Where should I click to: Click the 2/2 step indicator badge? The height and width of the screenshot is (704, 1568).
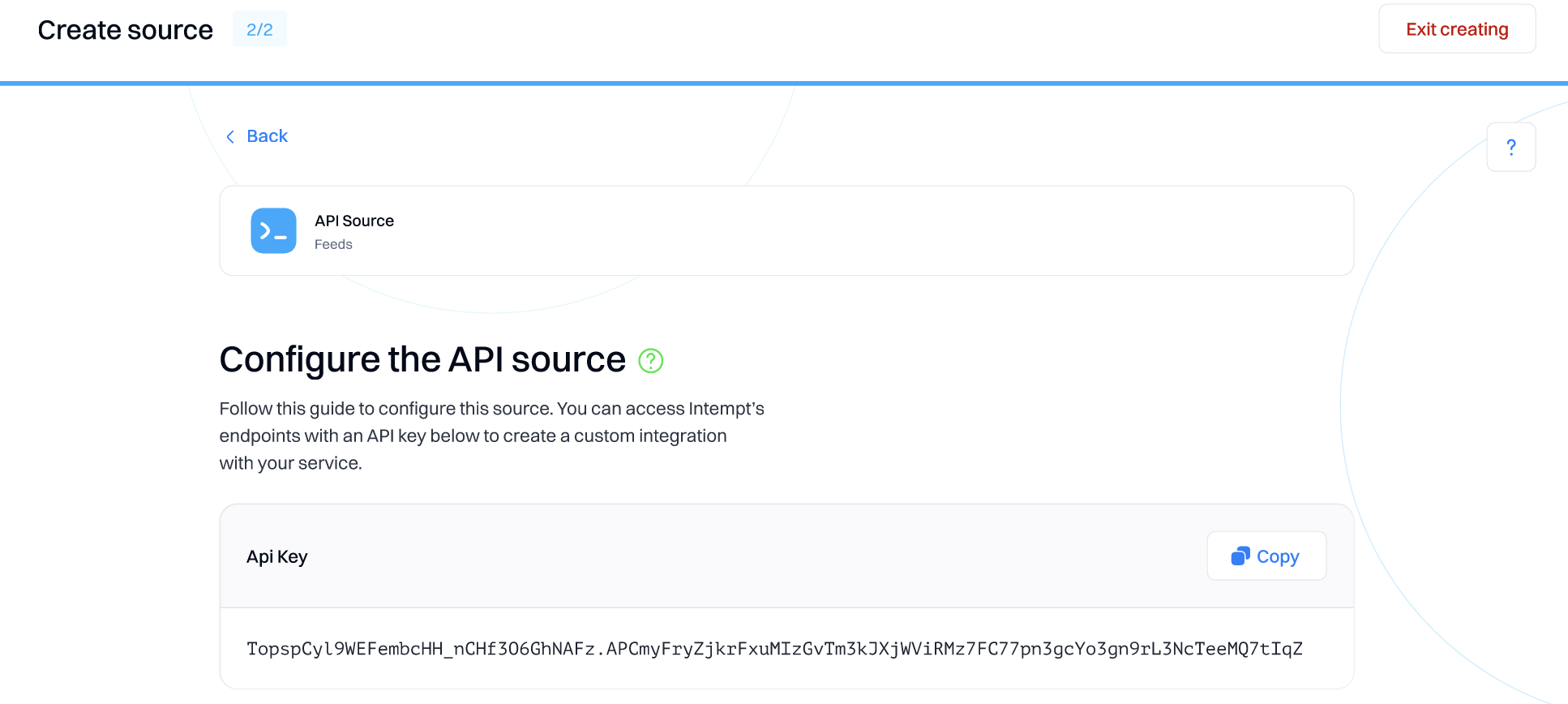(x=259, y=29)
